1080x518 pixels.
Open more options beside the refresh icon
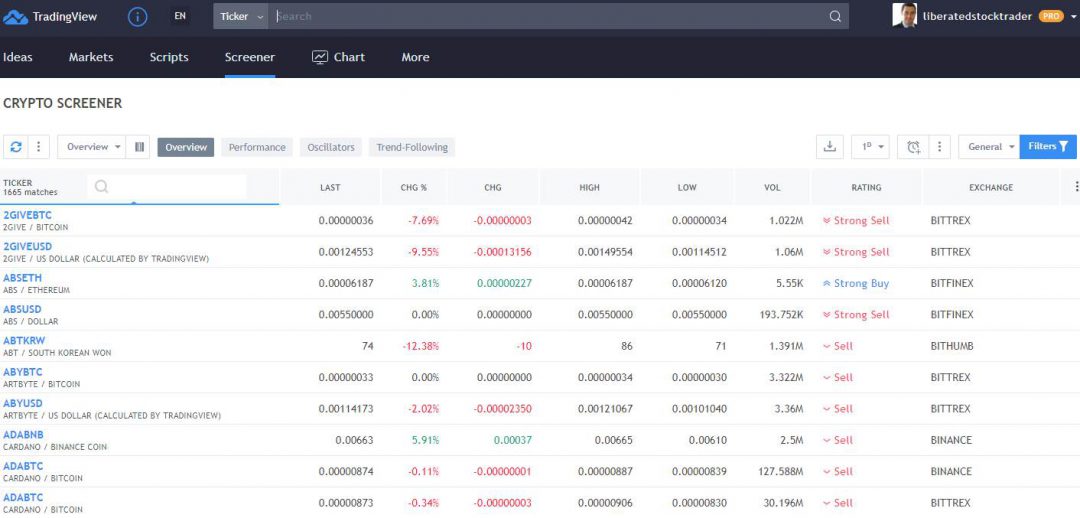pyautogui.click(x=39, y=147)
